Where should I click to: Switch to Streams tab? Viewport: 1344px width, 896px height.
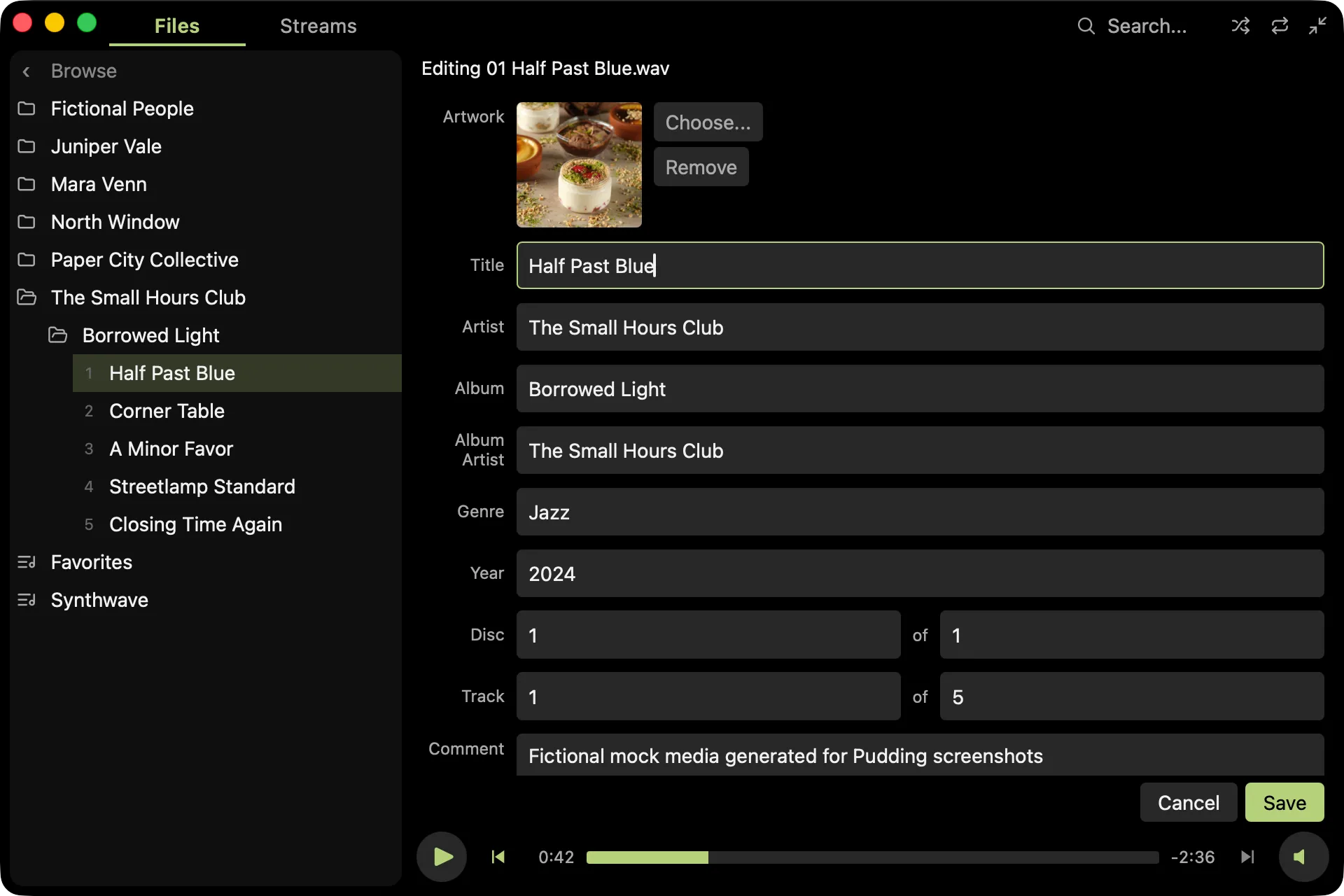point(318,27)
